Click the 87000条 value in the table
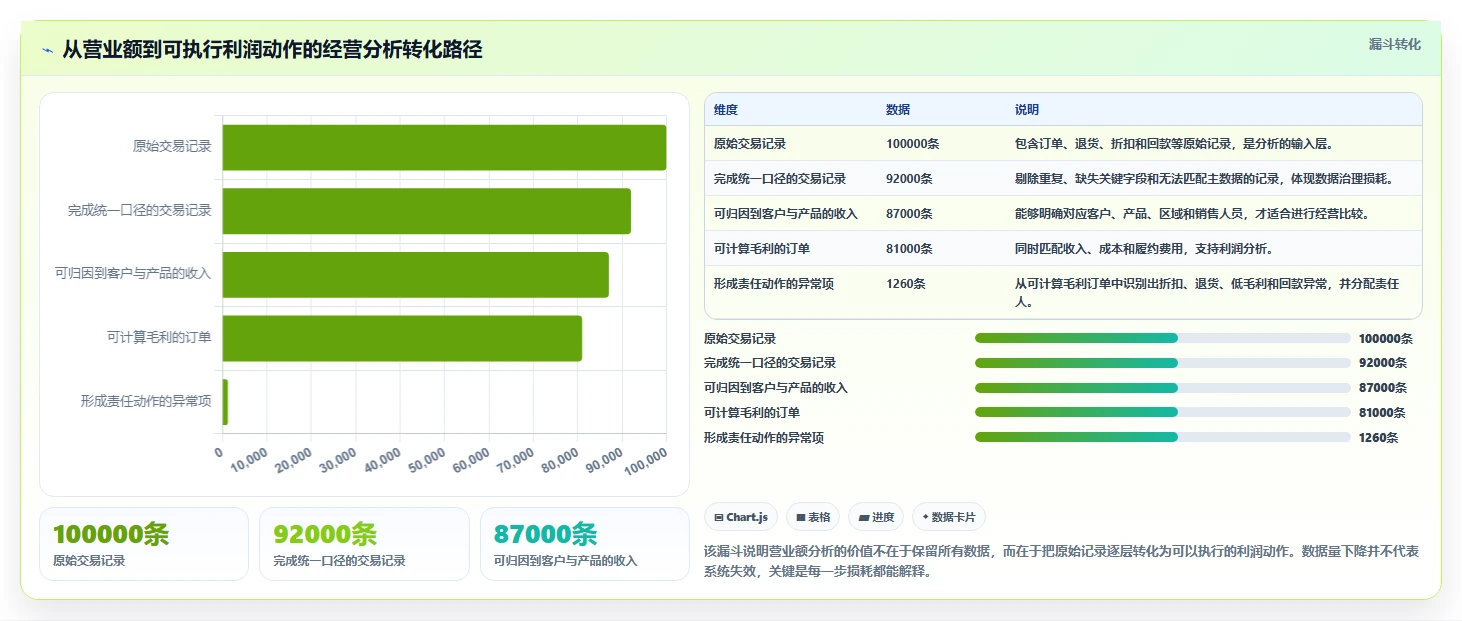1462x621 pixels. (x=909, y=214)
